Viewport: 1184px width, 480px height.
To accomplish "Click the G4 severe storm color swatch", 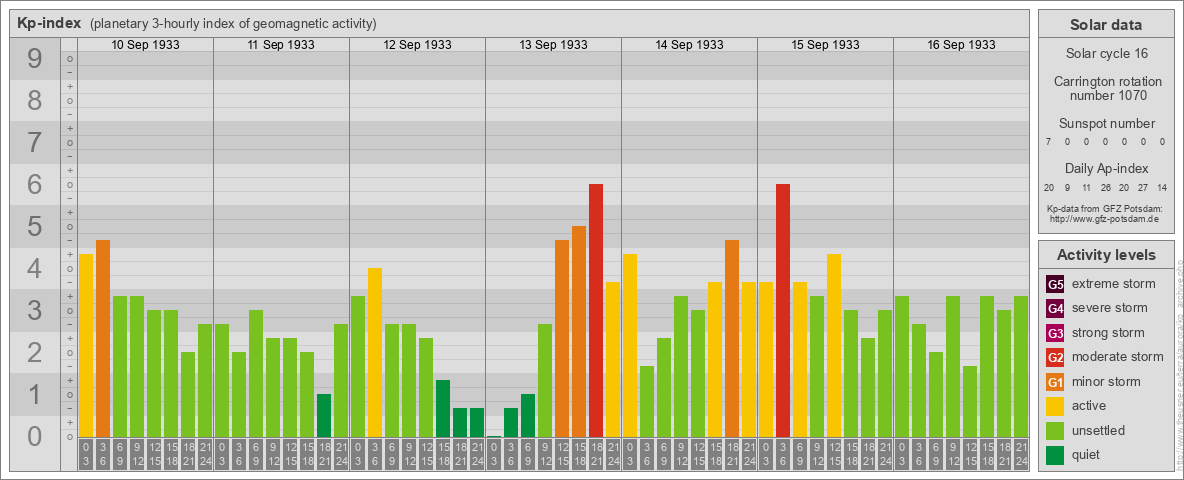I will (1055, 309).
